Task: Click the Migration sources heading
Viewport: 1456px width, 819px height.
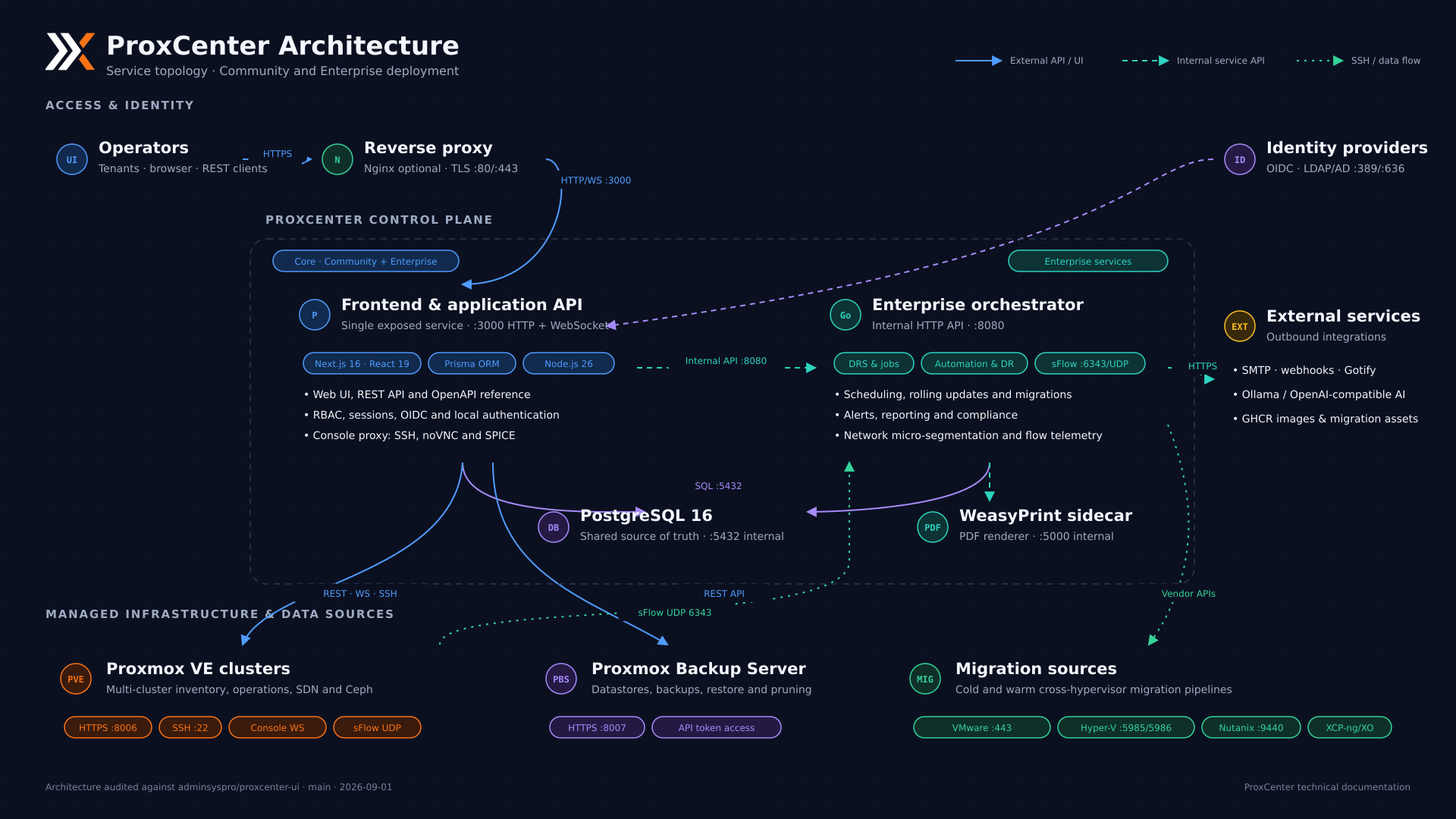Action: pos(1036,669)
